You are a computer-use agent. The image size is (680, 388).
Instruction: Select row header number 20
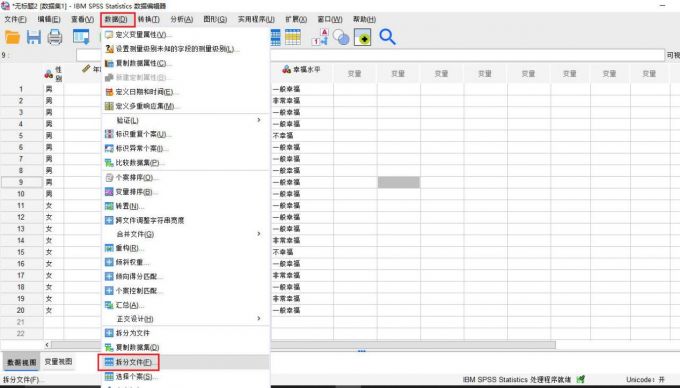click(21, 310)
